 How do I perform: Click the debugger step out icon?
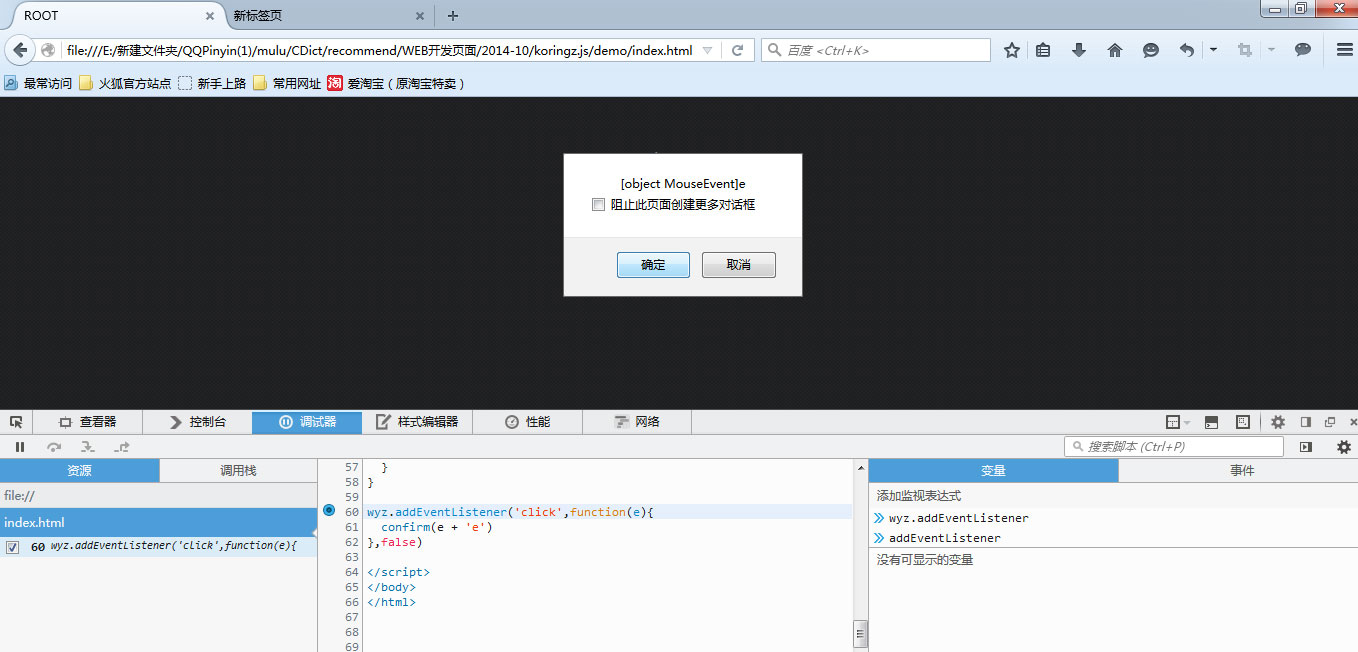[122, 447]
